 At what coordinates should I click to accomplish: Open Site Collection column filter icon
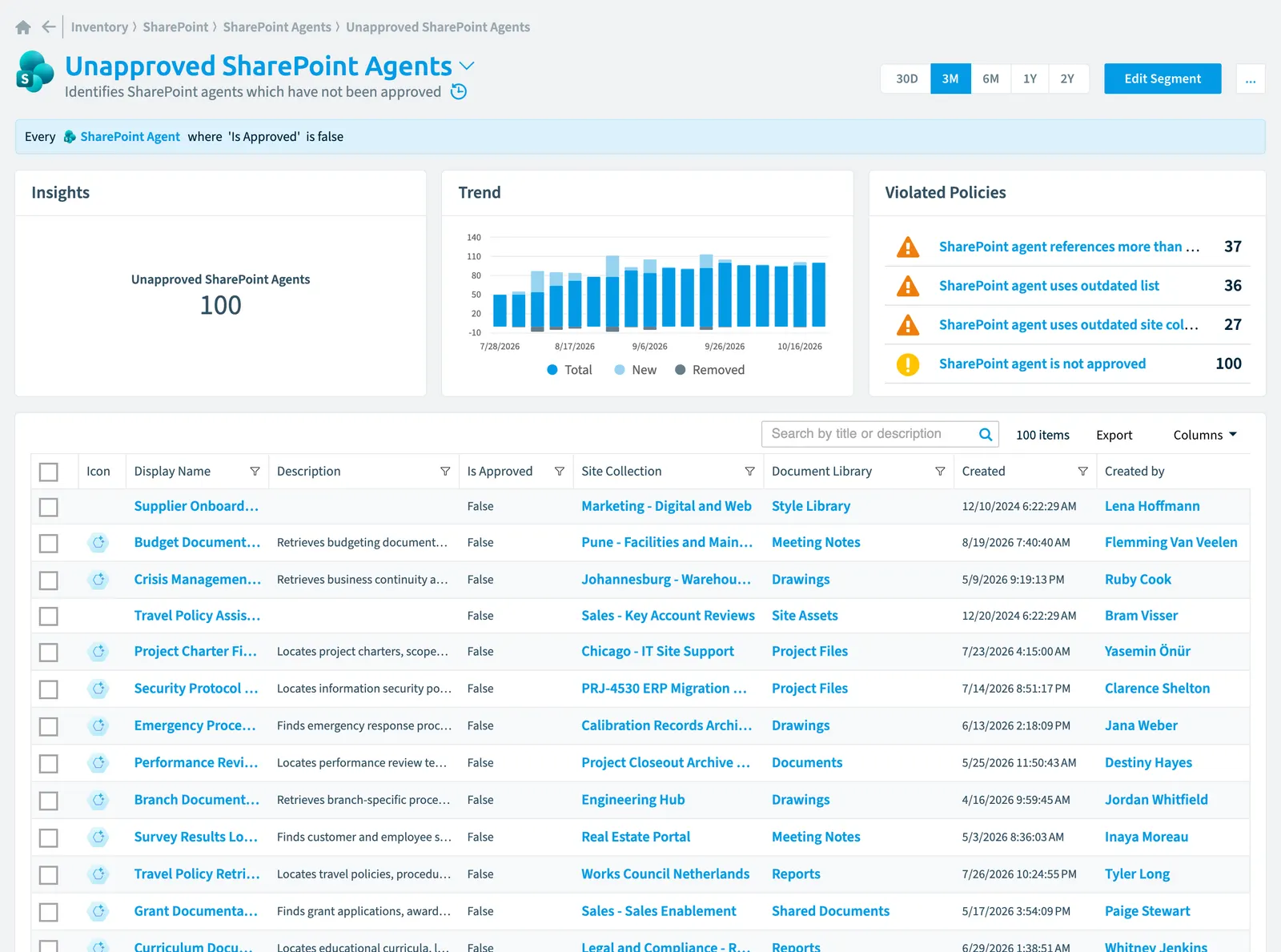[750, 472]
